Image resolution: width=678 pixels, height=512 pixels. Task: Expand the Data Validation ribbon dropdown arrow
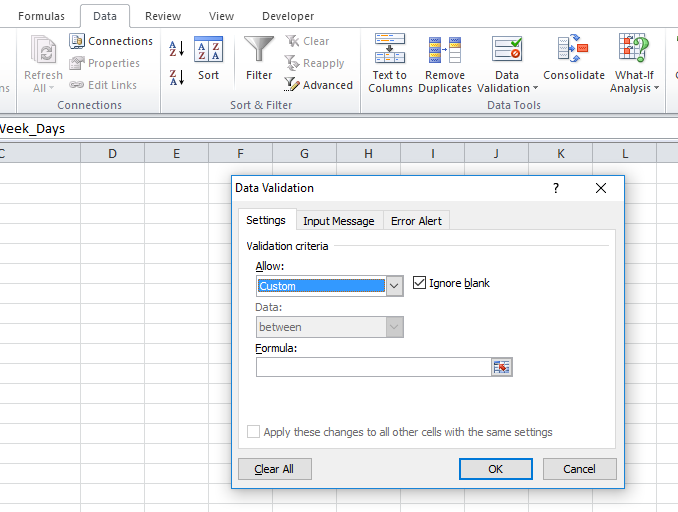coord(535,88)
